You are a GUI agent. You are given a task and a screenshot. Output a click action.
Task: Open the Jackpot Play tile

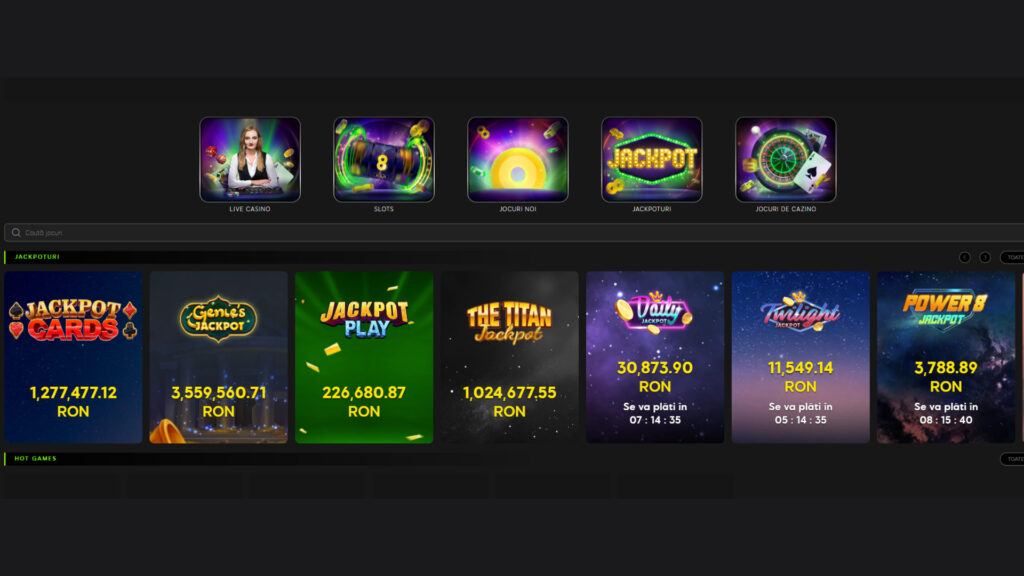click(364, 357)
